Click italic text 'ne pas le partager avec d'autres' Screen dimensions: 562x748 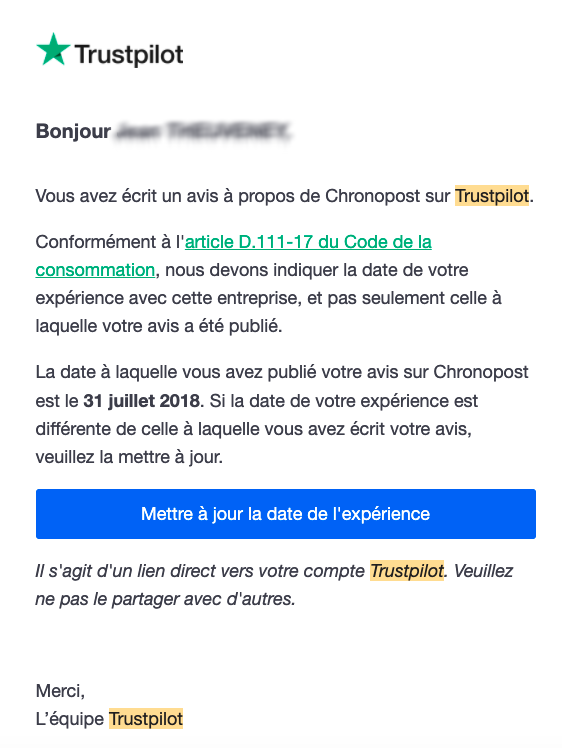164,599
